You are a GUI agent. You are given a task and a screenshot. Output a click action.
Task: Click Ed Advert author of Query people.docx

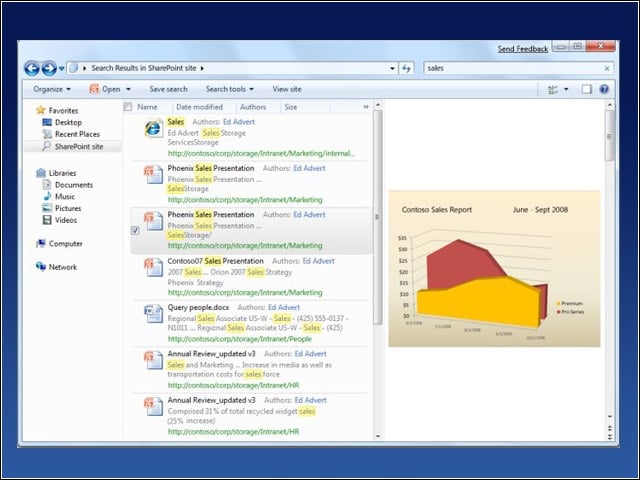284,307
